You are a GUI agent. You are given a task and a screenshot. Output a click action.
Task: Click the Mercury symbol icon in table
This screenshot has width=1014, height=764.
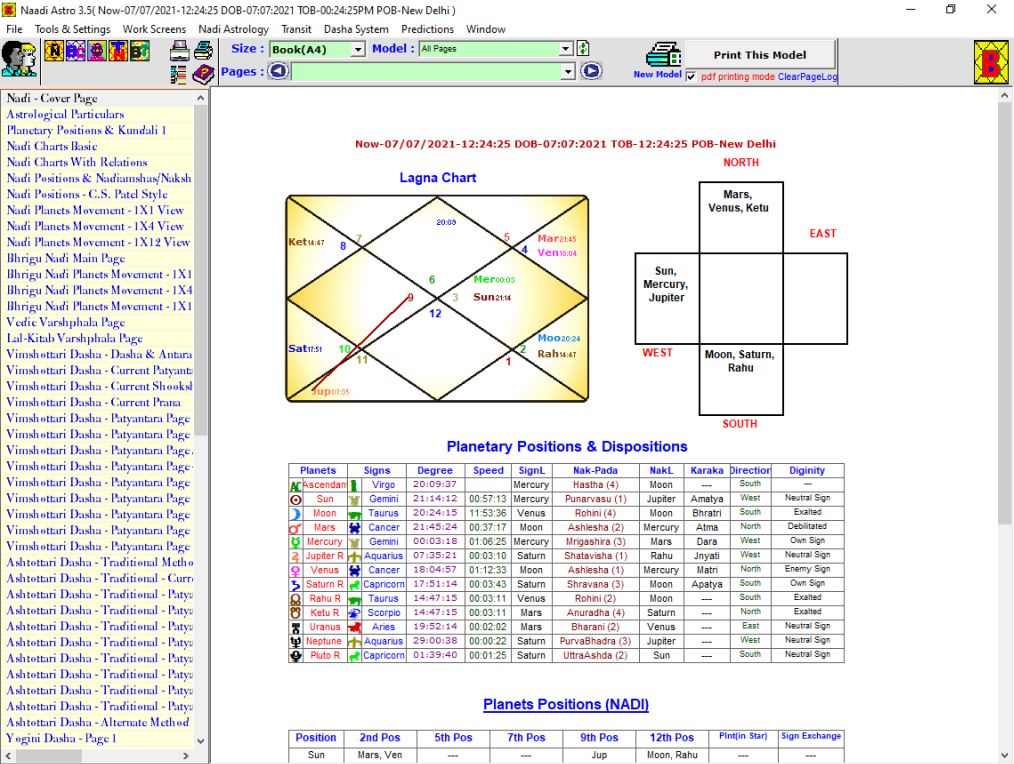tap(296, 542)
